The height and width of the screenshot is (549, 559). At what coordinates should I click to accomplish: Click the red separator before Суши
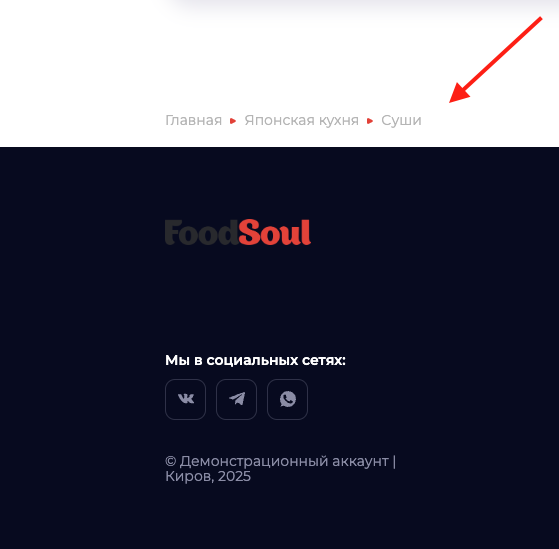click(370, 121)
